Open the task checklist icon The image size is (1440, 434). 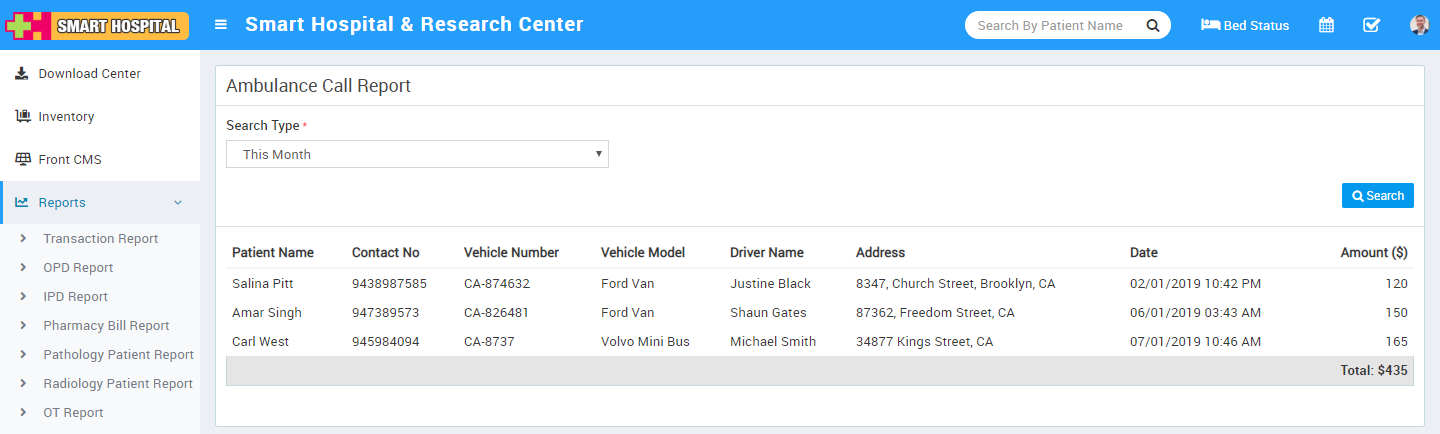click(1371, 25)
